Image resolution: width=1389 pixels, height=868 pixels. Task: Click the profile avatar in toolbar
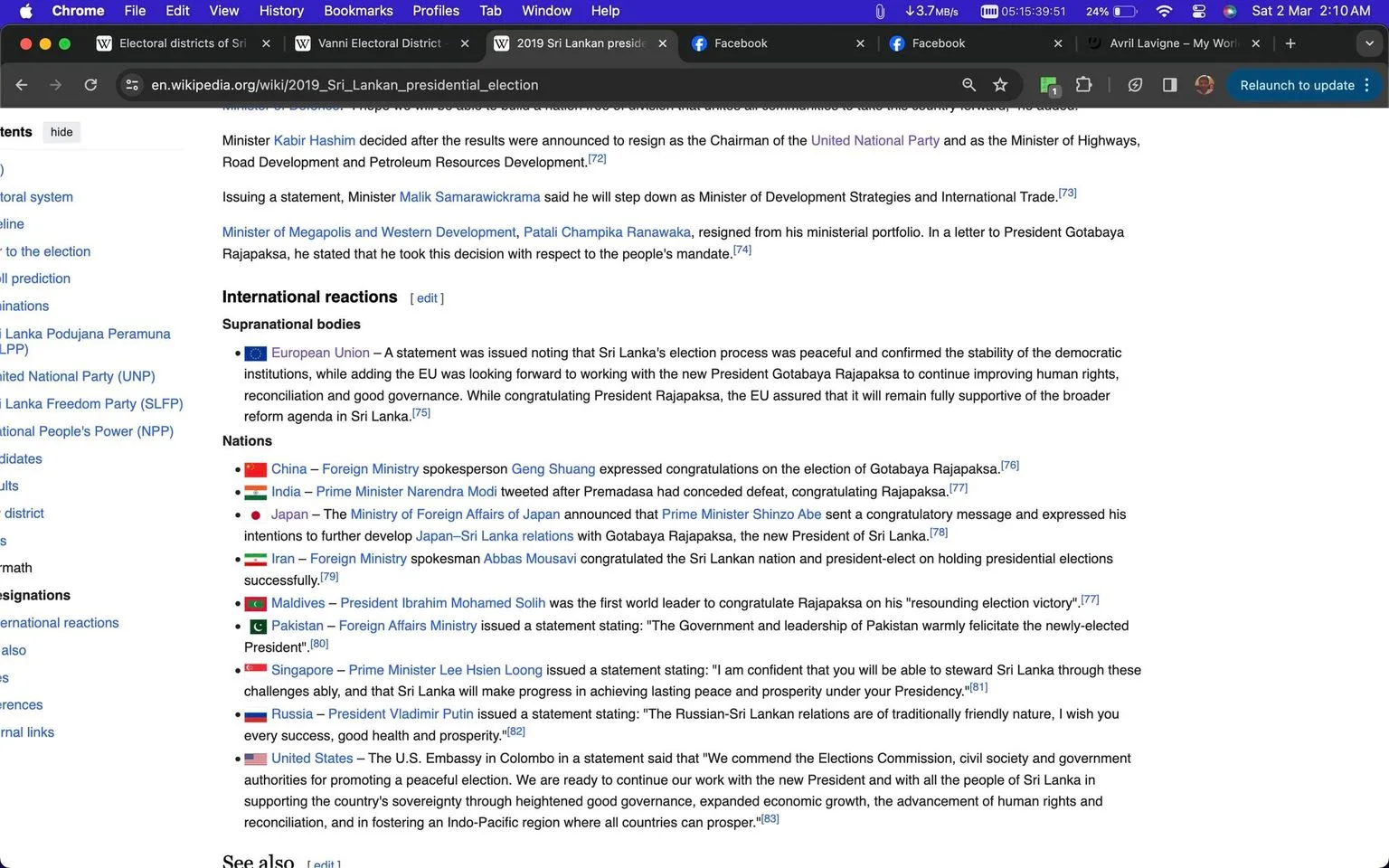tap(1205, 85)
